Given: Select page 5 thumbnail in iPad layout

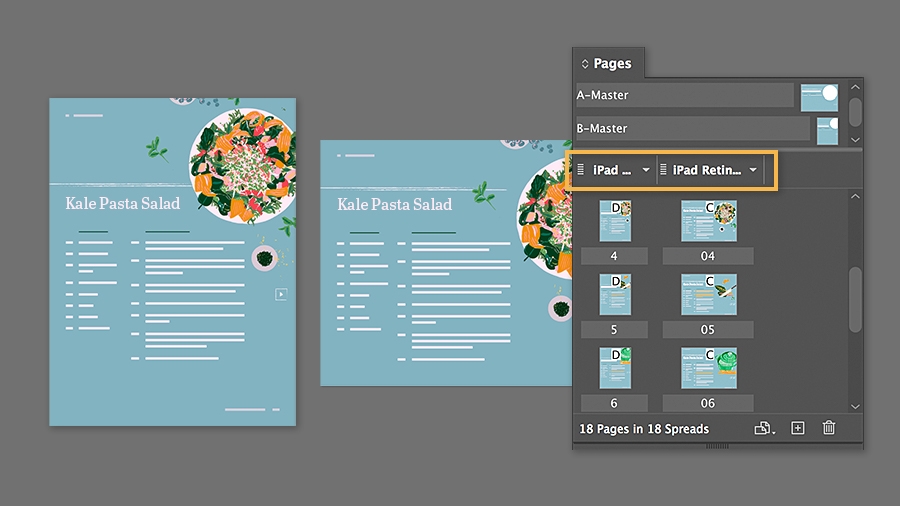Looking at the screenshot, I should tap(615, 294).
